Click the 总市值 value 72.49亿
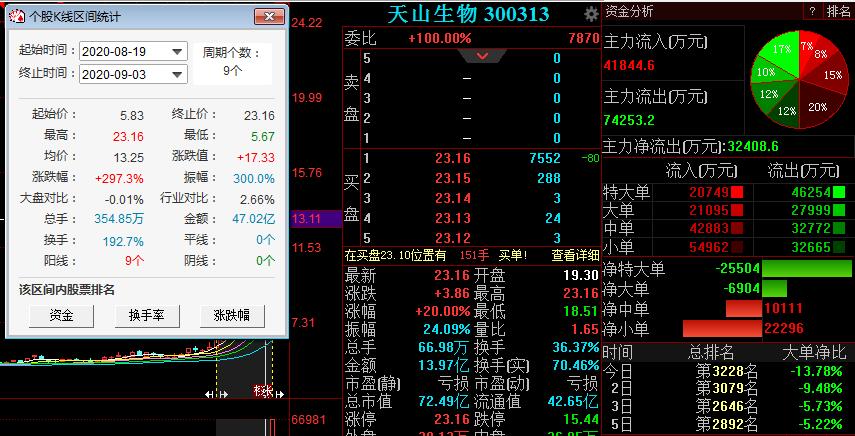The image size is (855, 436). 443,402
